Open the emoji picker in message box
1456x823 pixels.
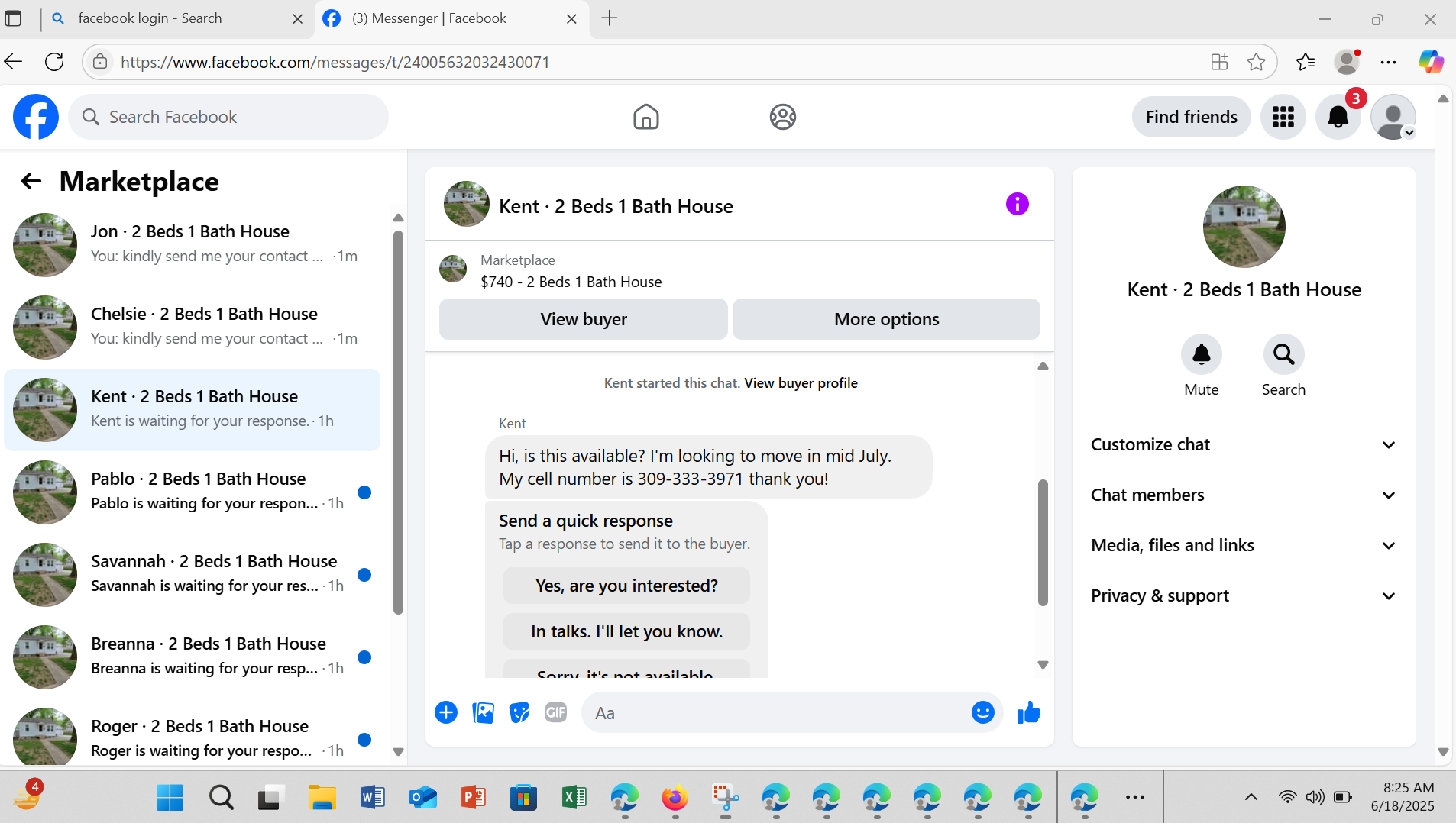click(982, 713)
